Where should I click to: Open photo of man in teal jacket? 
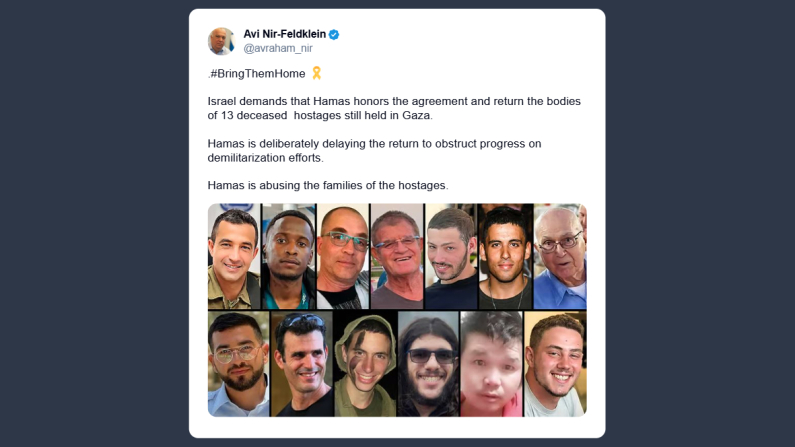288,256
